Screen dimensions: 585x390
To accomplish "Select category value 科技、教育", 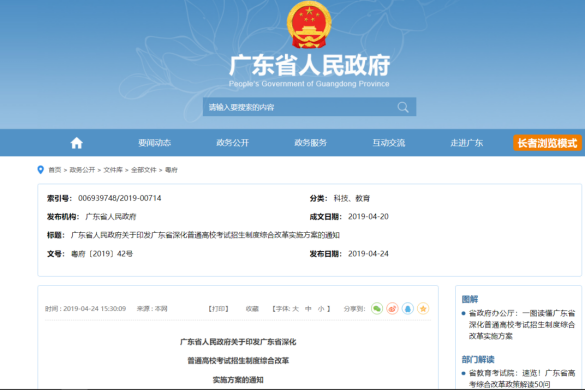I will point(351,198).
